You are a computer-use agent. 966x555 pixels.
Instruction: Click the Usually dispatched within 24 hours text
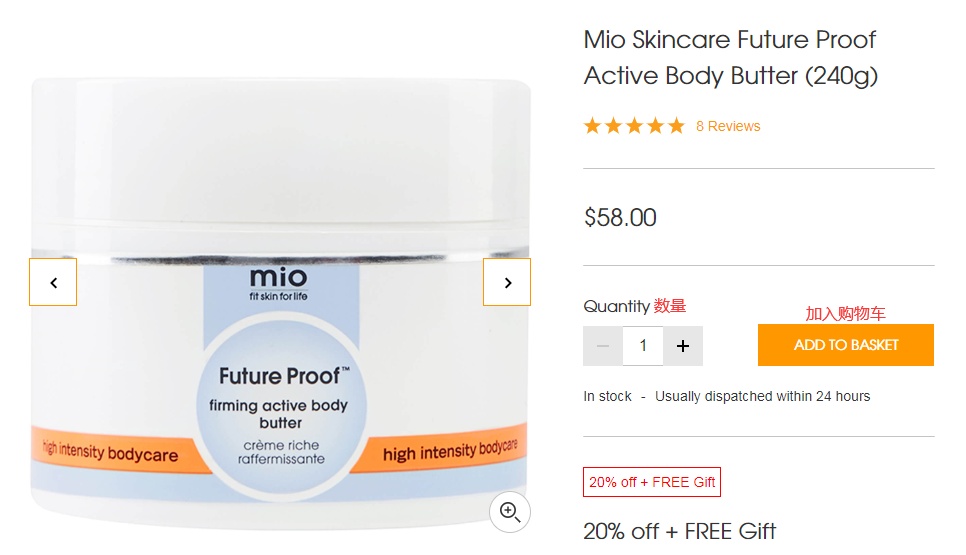tap(763, 396)
